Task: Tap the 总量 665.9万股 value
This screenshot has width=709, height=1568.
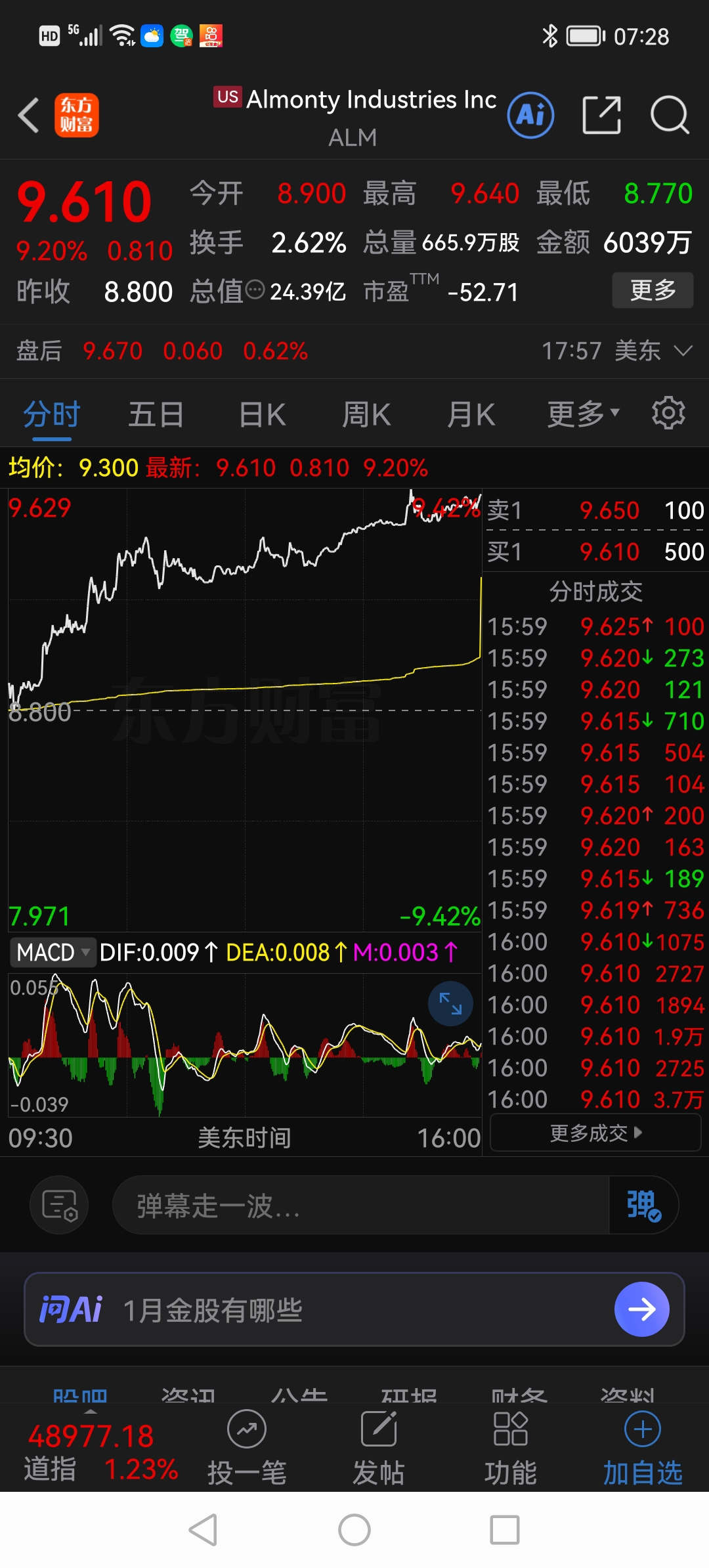Action: pos(470,242)
